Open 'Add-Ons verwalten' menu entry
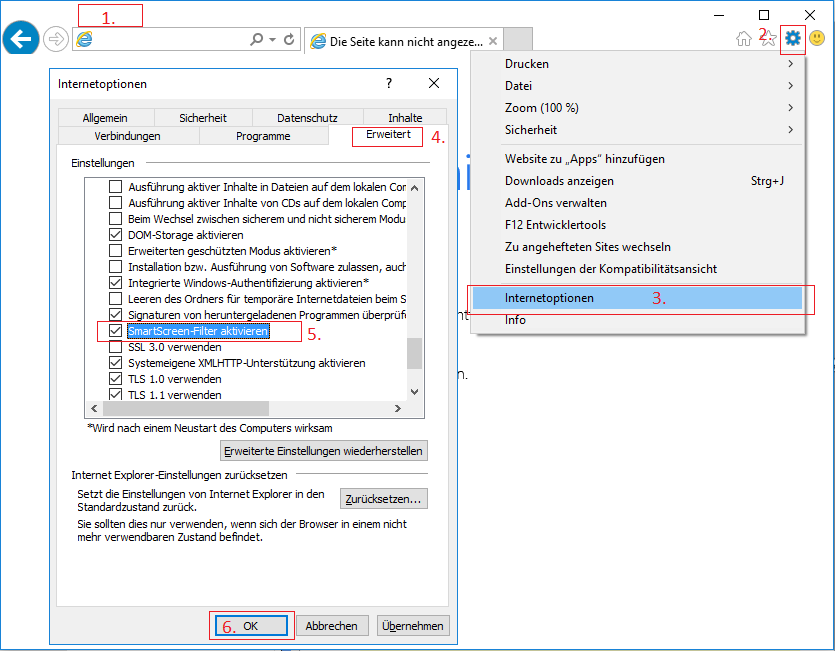835x651 pixels. 637,202
